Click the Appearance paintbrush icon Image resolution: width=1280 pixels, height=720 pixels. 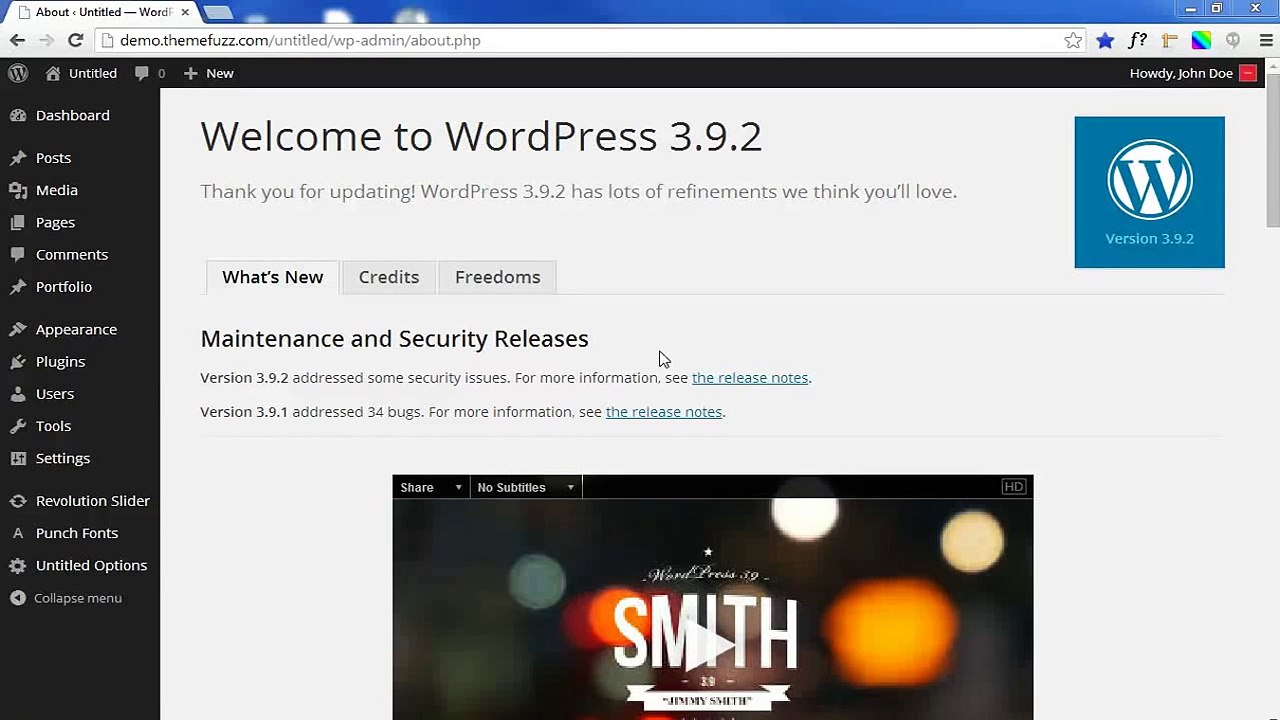(x=18, y=329)
